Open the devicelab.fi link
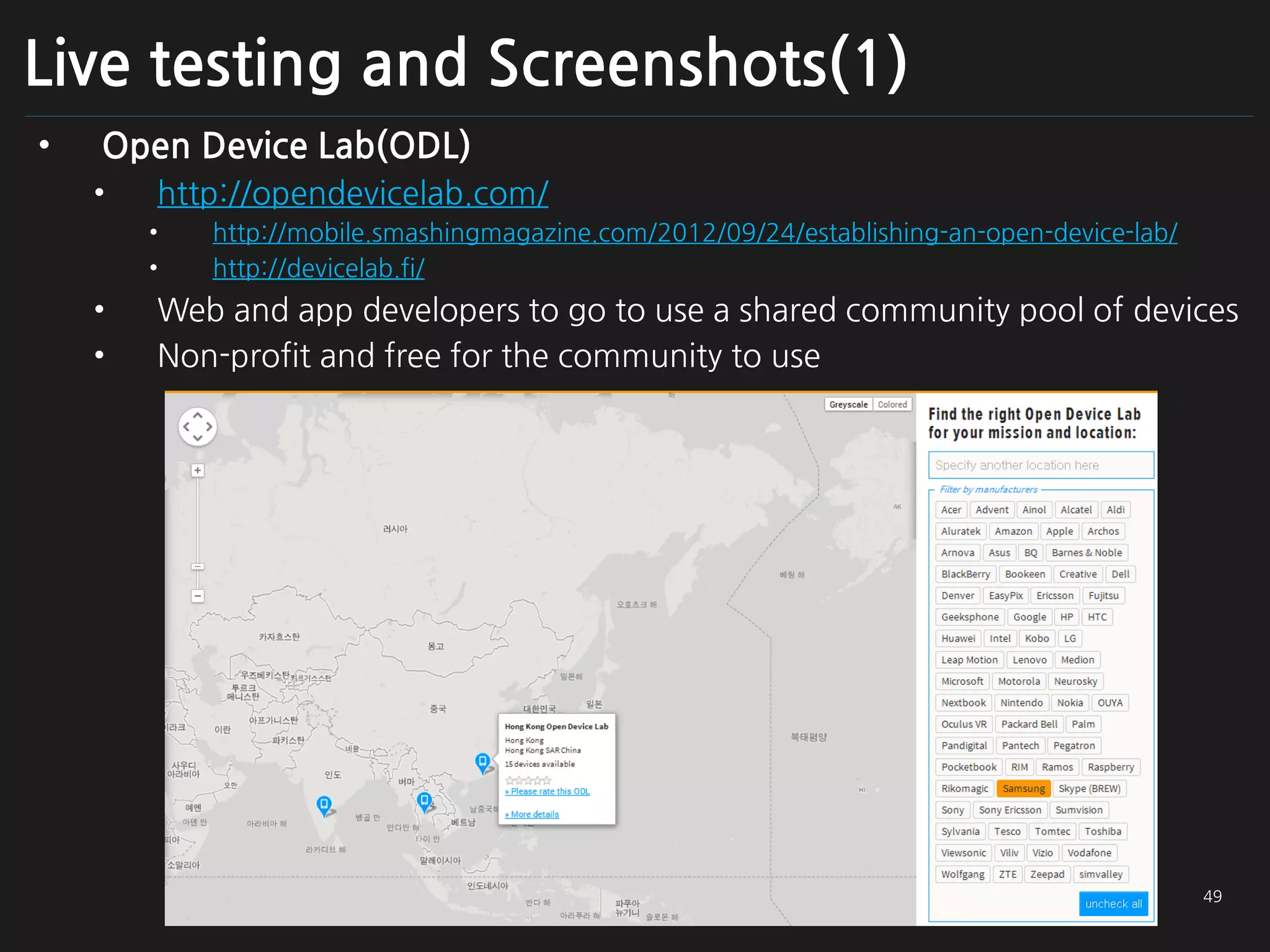This screenshot has width=1270, height=952. pos(319,268)
